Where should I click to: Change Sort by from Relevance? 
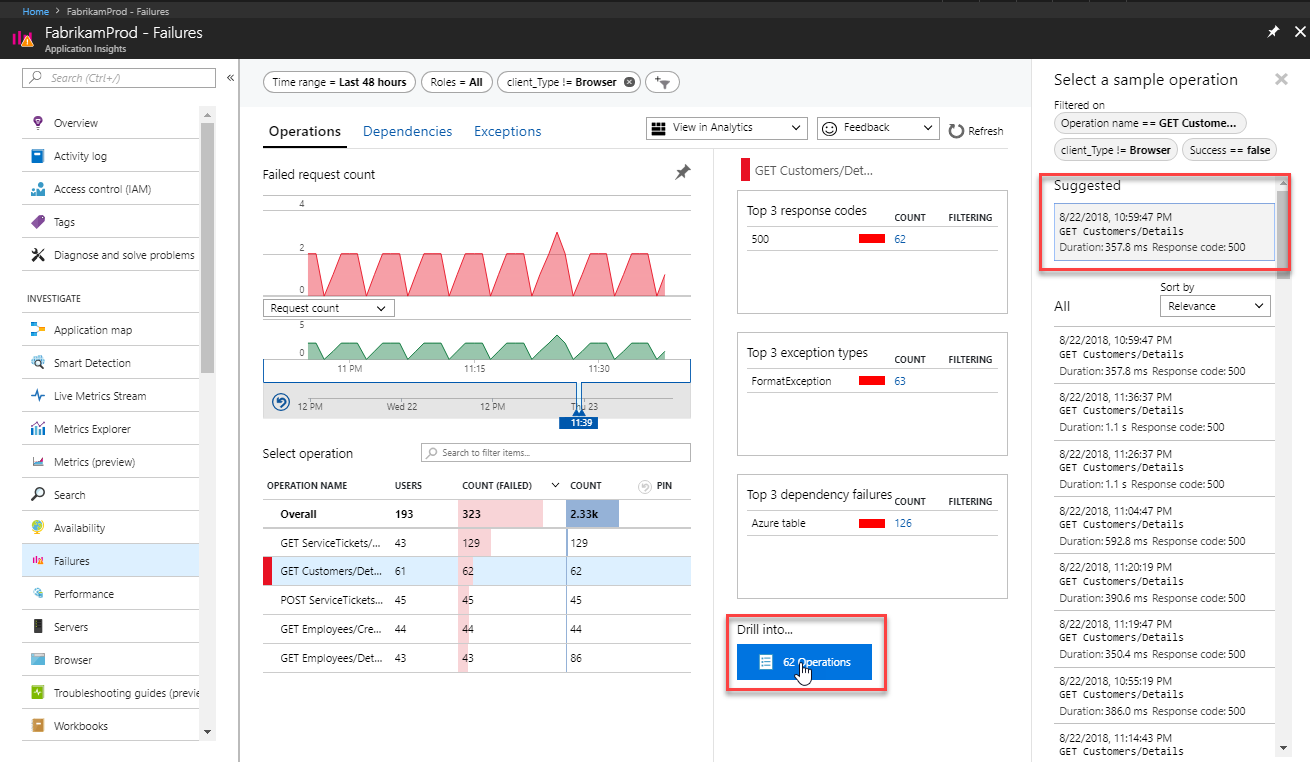coord(1215,306)
